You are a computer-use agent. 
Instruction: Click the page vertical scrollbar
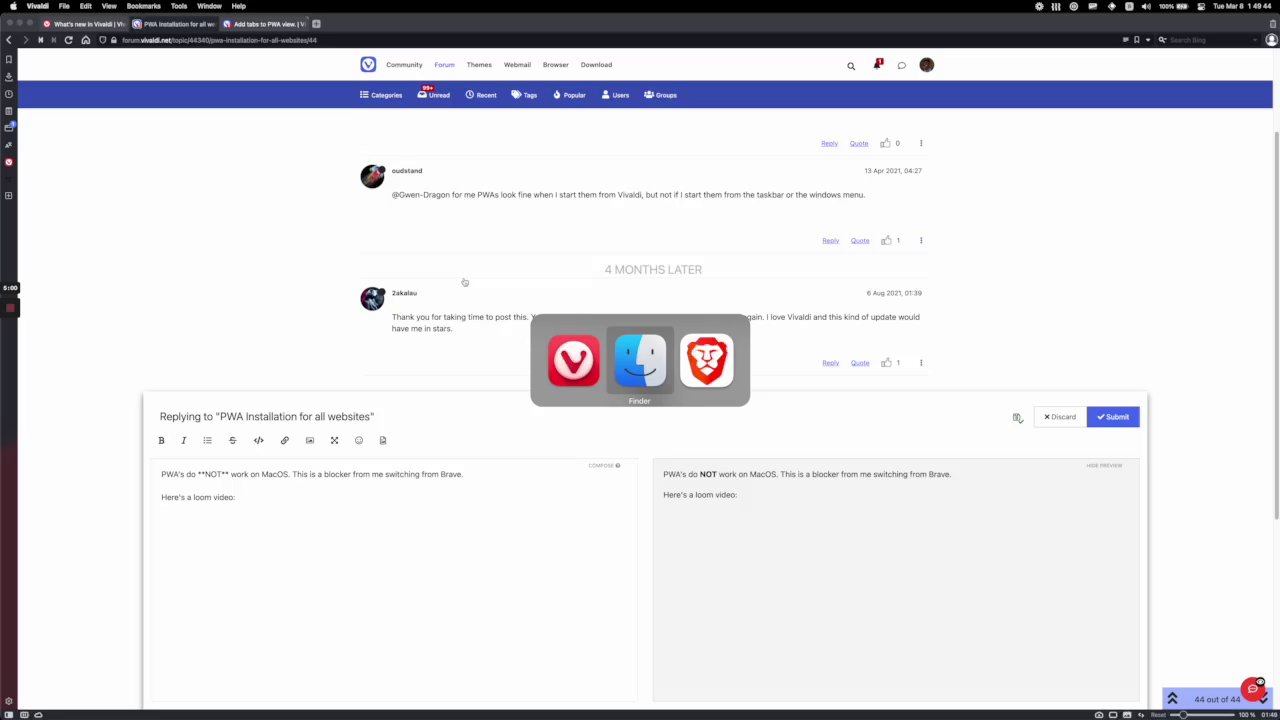(1276, 325)
